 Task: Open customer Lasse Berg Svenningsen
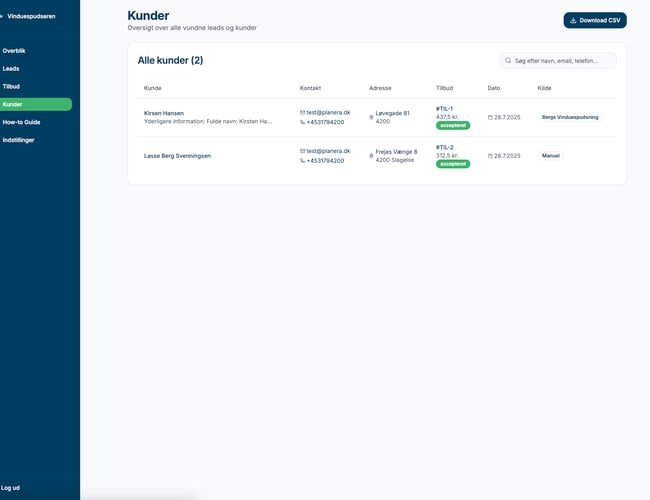click(x=177, y=156)
